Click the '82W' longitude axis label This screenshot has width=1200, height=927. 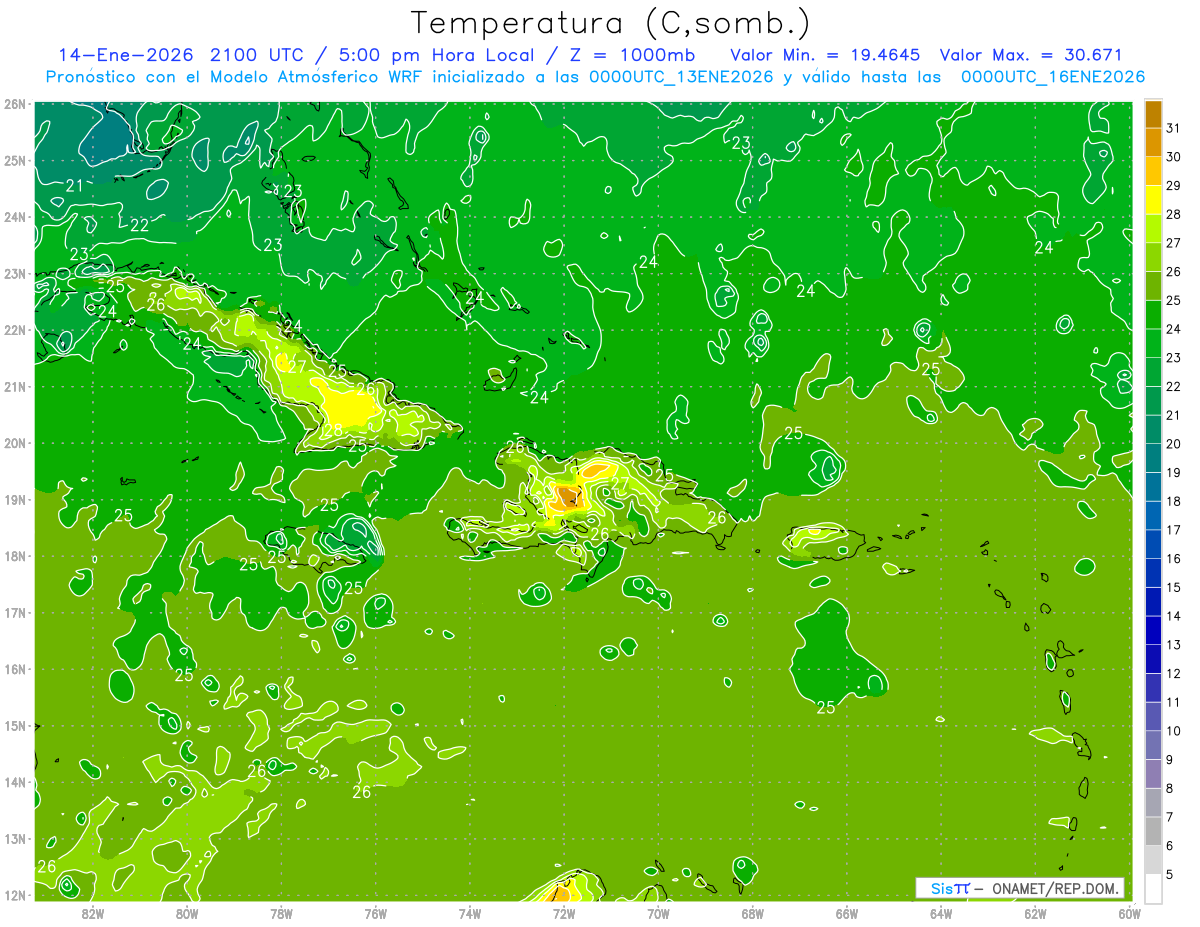(x=92, y=913)
